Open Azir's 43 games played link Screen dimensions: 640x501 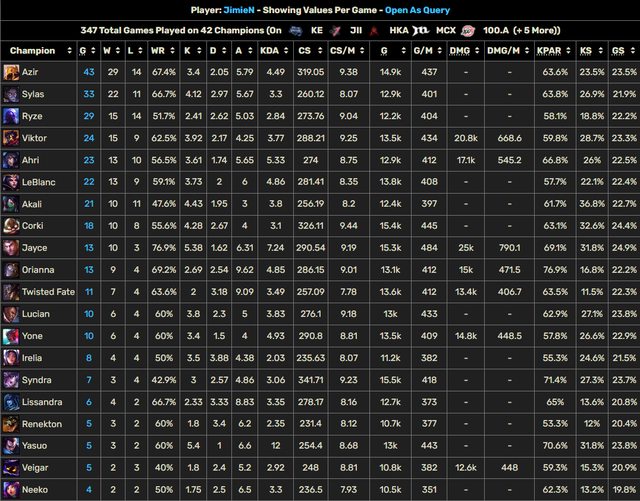point(89,72)
